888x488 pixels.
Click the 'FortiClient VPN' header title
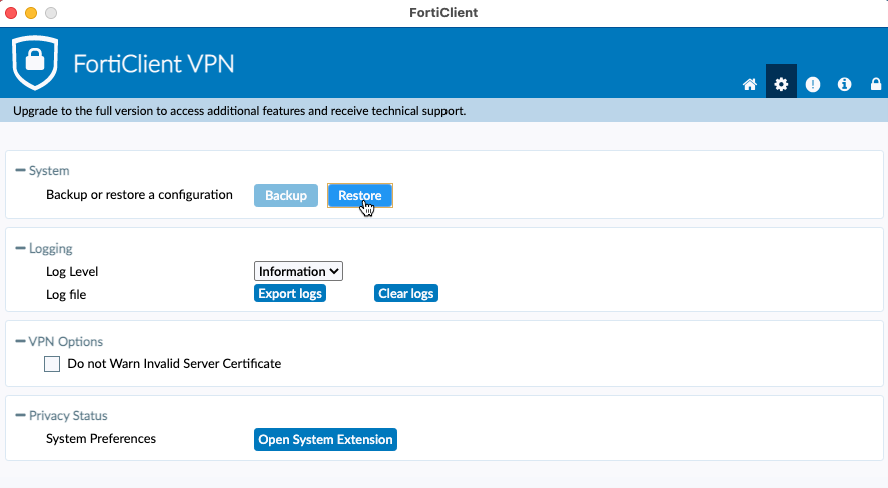tap(153, 63)
